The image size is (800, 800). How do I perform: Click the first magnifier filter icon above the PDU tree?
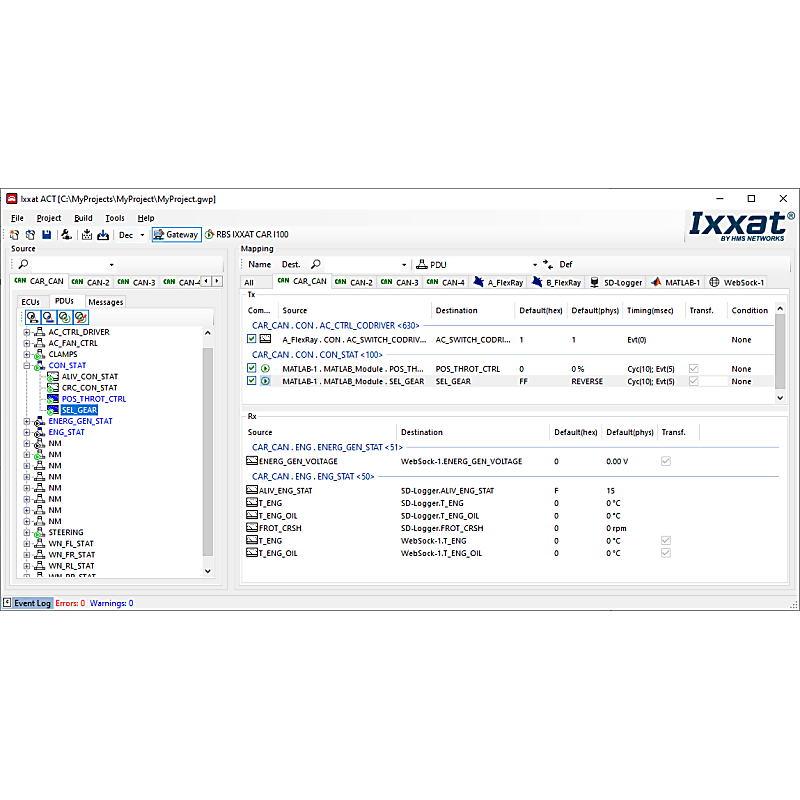31,316
